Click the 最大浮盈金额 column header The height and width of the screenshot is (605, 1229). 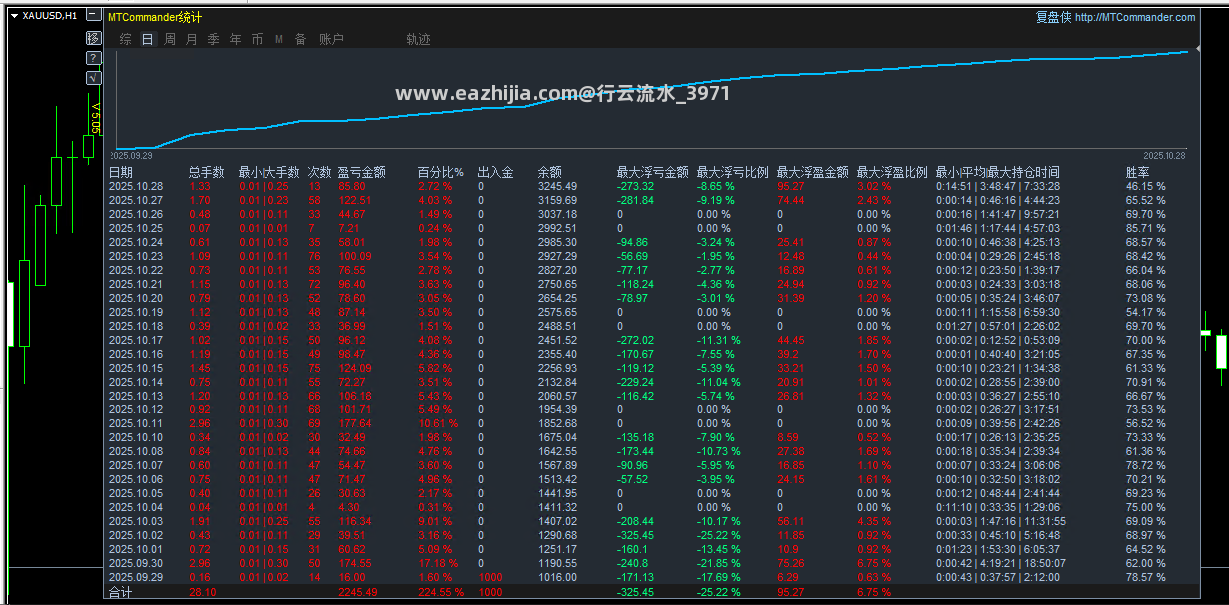pos(813,173)
